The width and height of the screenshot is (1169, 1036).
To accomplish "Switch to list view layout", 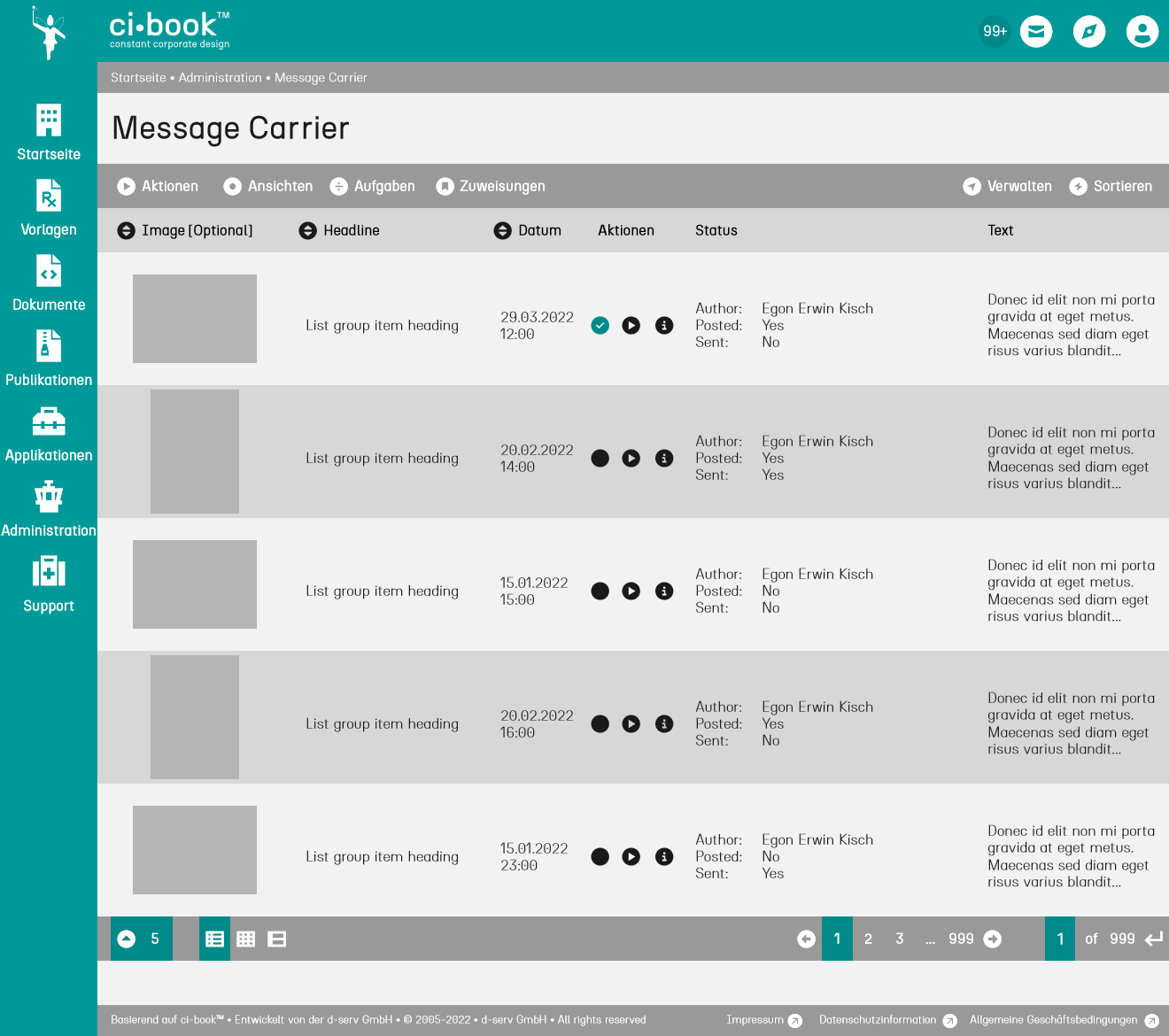I will [214, 939].
